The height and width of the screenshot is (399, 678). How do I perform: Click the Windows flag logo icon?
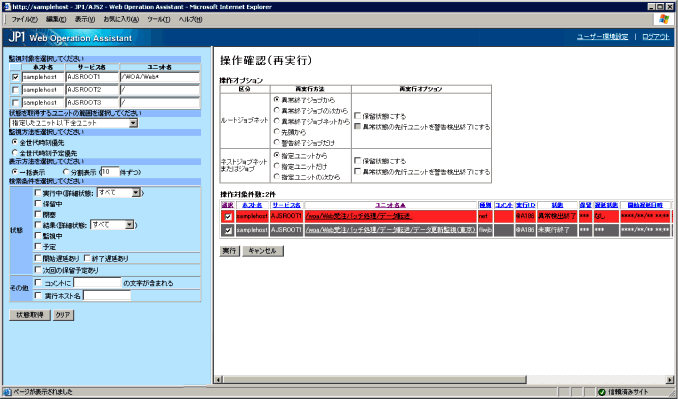[664, 19]
